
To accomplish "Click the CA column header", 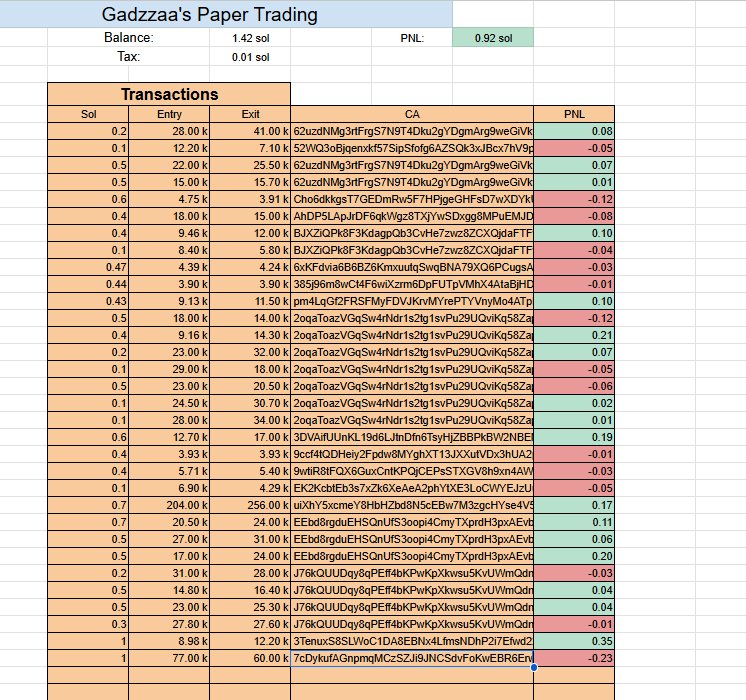I will (x=412, y=114).
